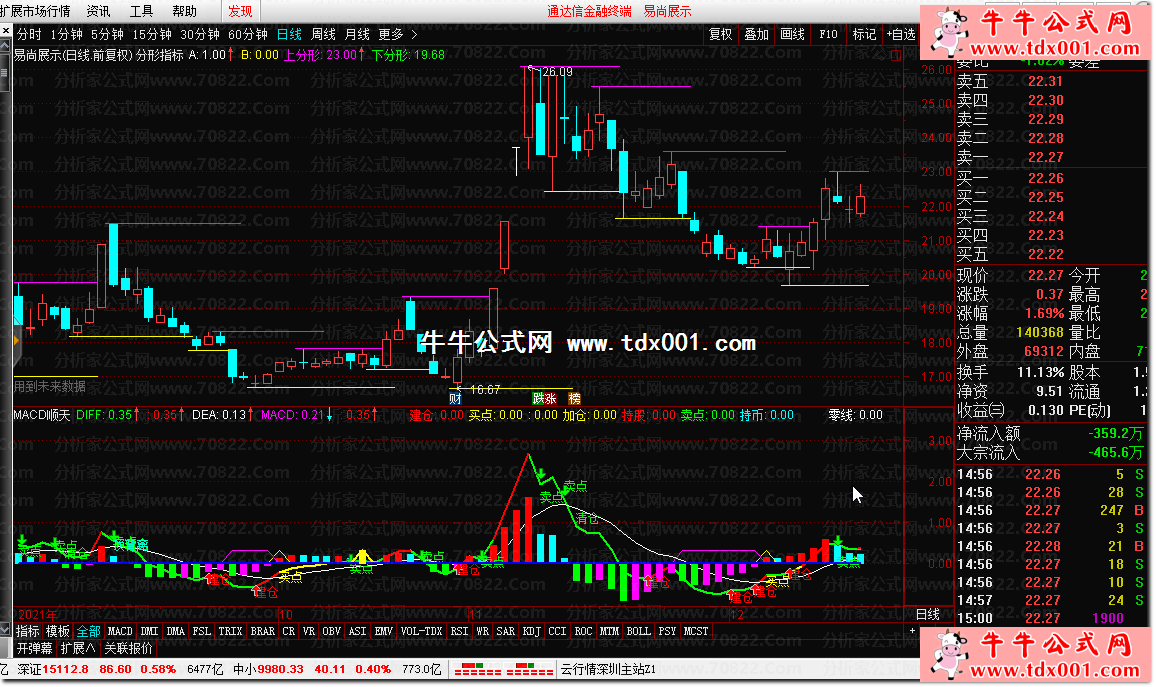Open F10 company info
This screenshot has height=687, width=1156.
click(x=828, y=34)
